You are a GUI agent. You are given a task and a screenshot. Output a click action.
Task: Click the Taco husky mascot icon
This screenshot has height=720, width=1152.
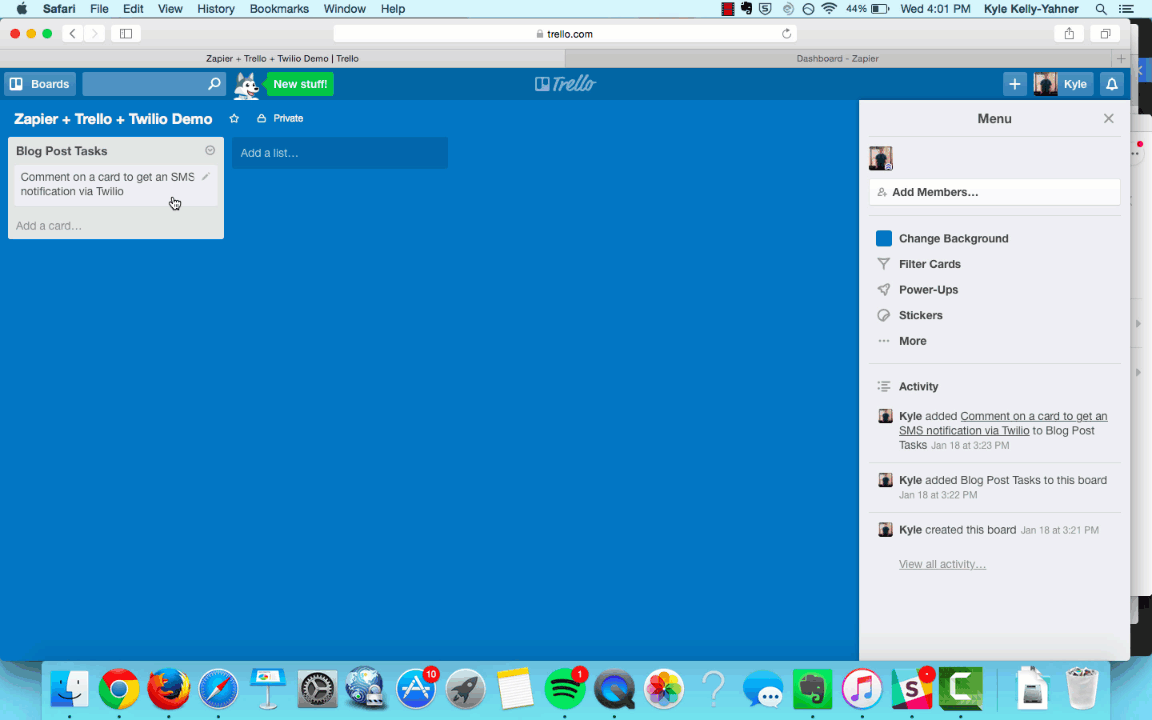point(247,85)
